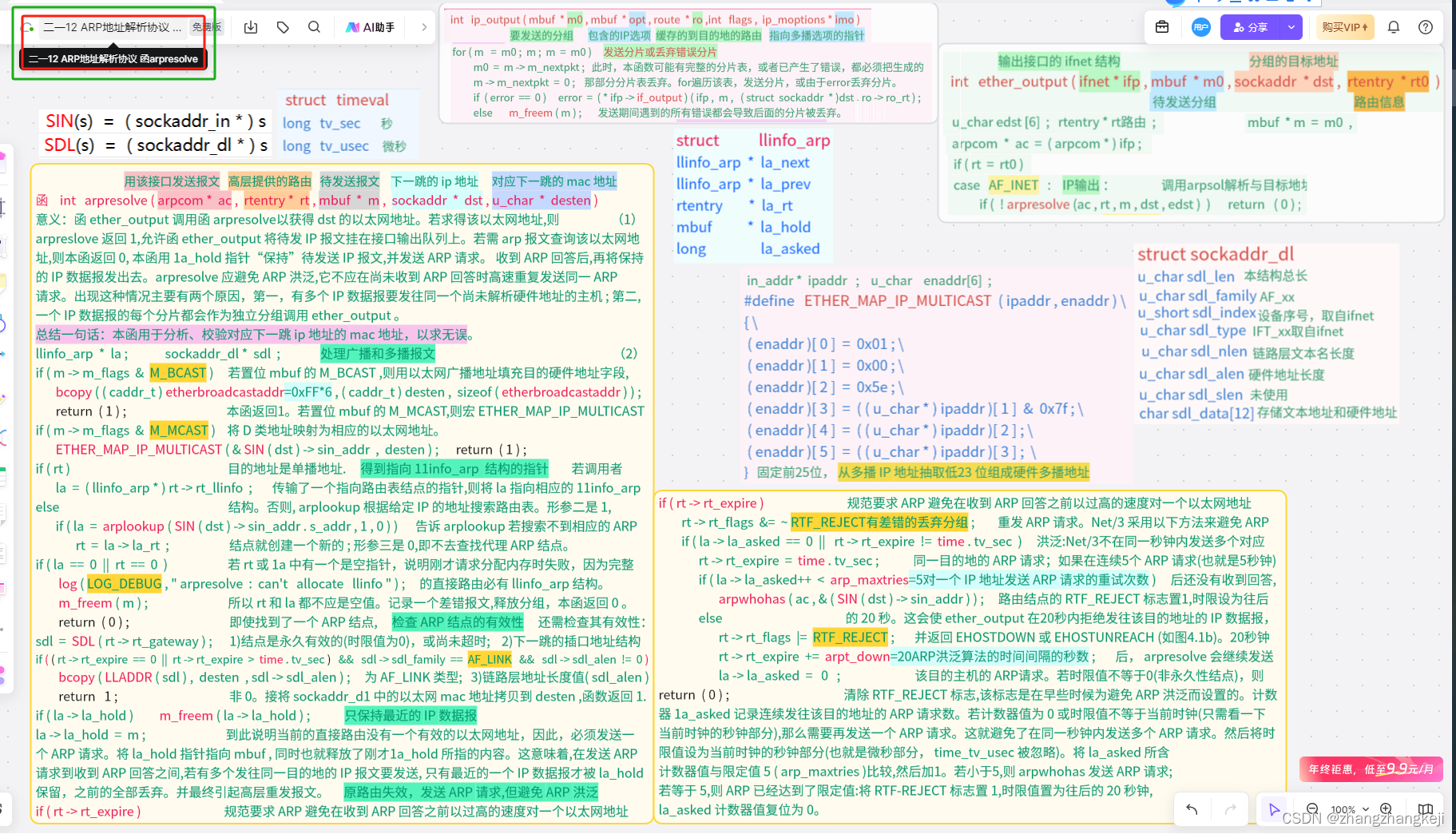Click 'SIN(s) = (sockaddr_in *) s' text
The height and width of the screenshot is (834, 1456).
point(156,121)
